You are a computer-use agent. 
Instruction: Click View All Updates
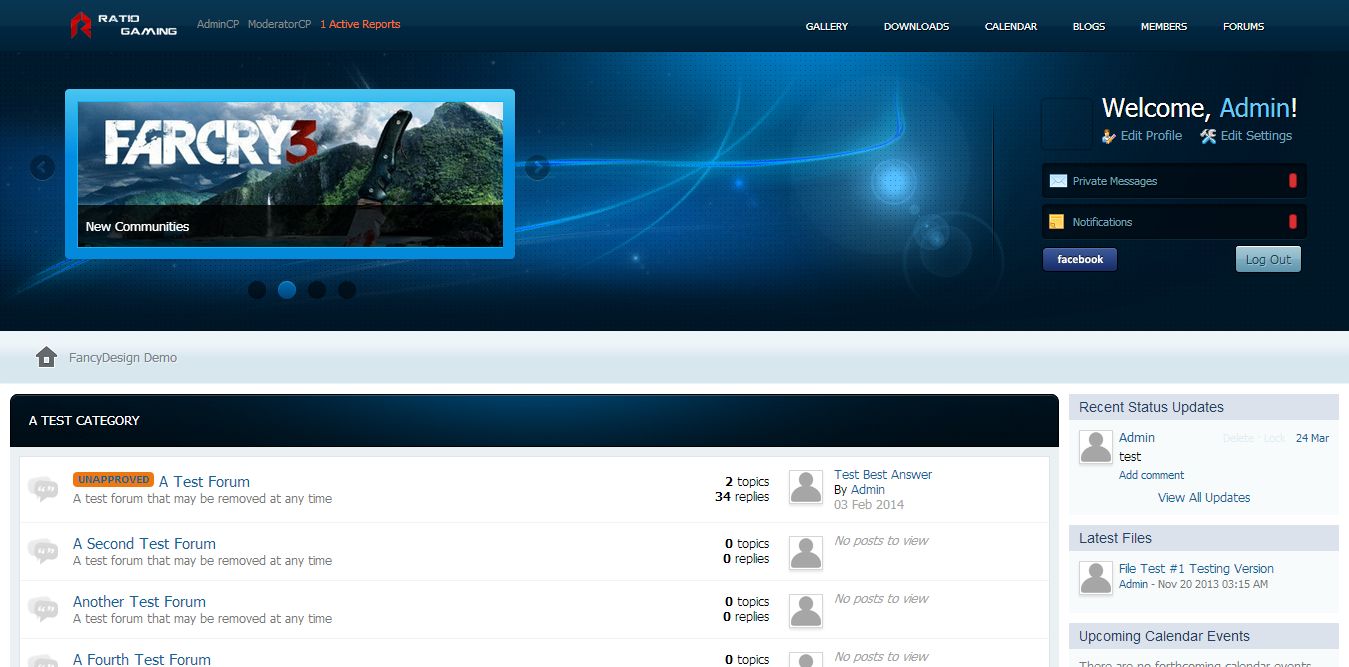[1204, 497]
